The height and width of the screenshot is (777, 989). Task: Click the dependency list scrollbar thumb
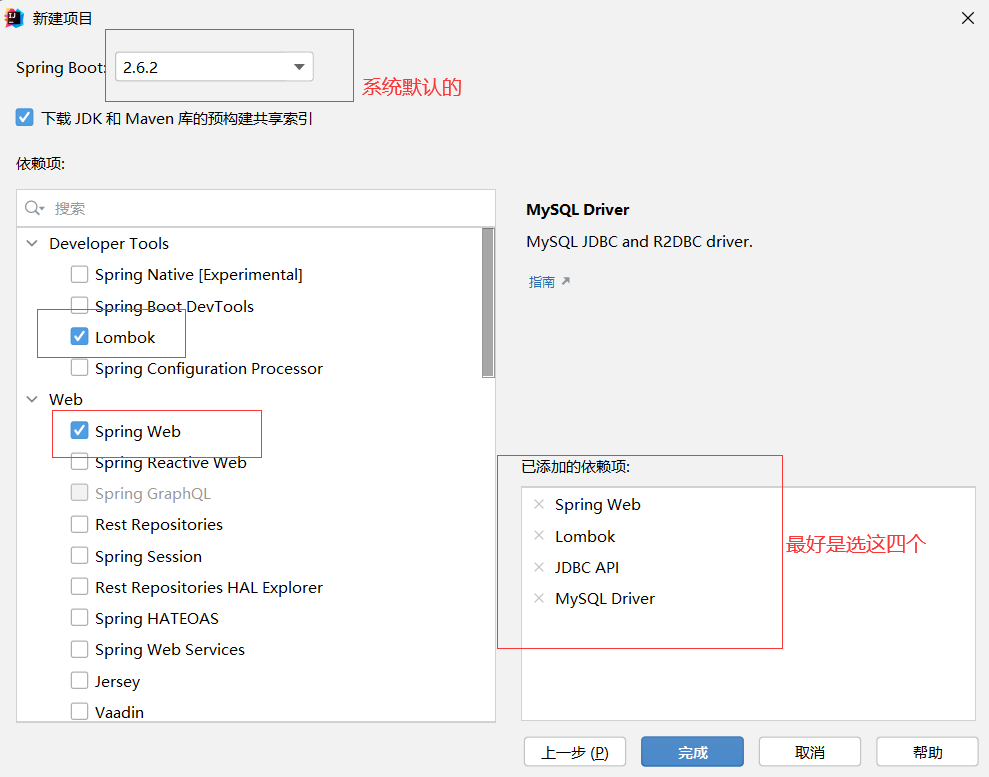pyautogui.click(x=488, y=303)
